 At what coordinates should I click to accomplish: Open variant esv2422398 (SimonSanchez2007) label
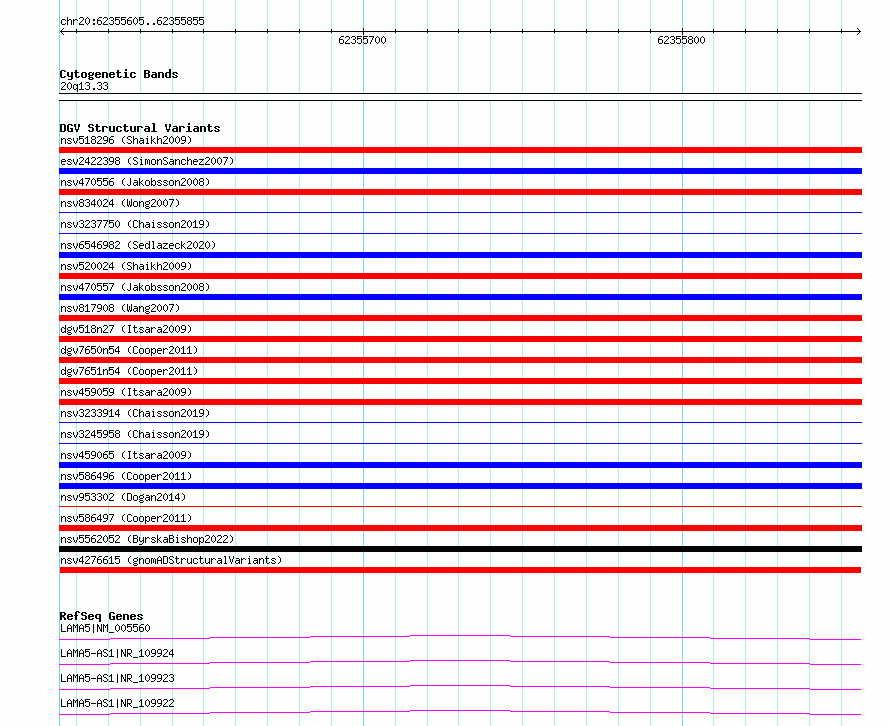147,161
